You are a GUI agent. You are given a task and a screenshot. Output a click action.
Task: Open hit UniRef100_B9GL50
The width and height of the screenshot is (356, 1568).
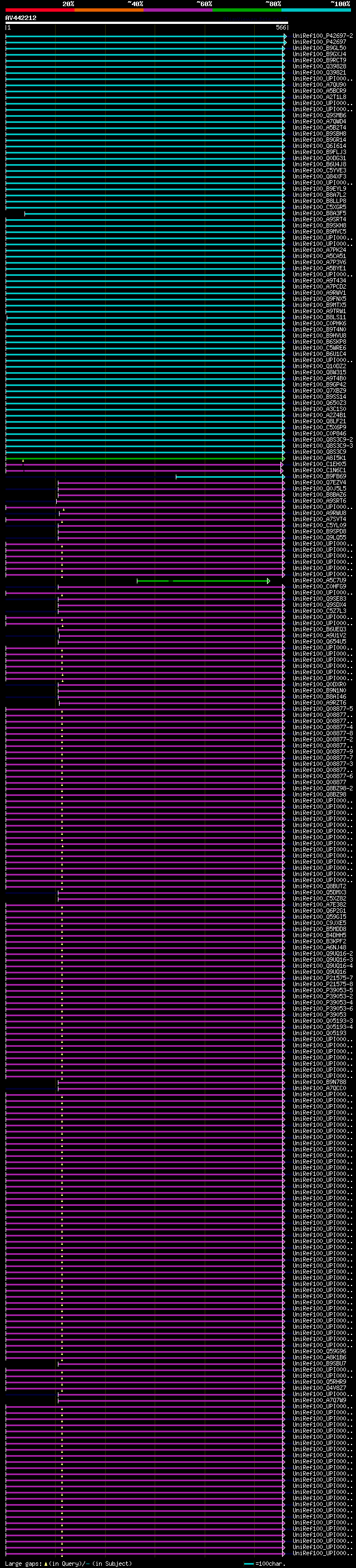coord(319,48)
